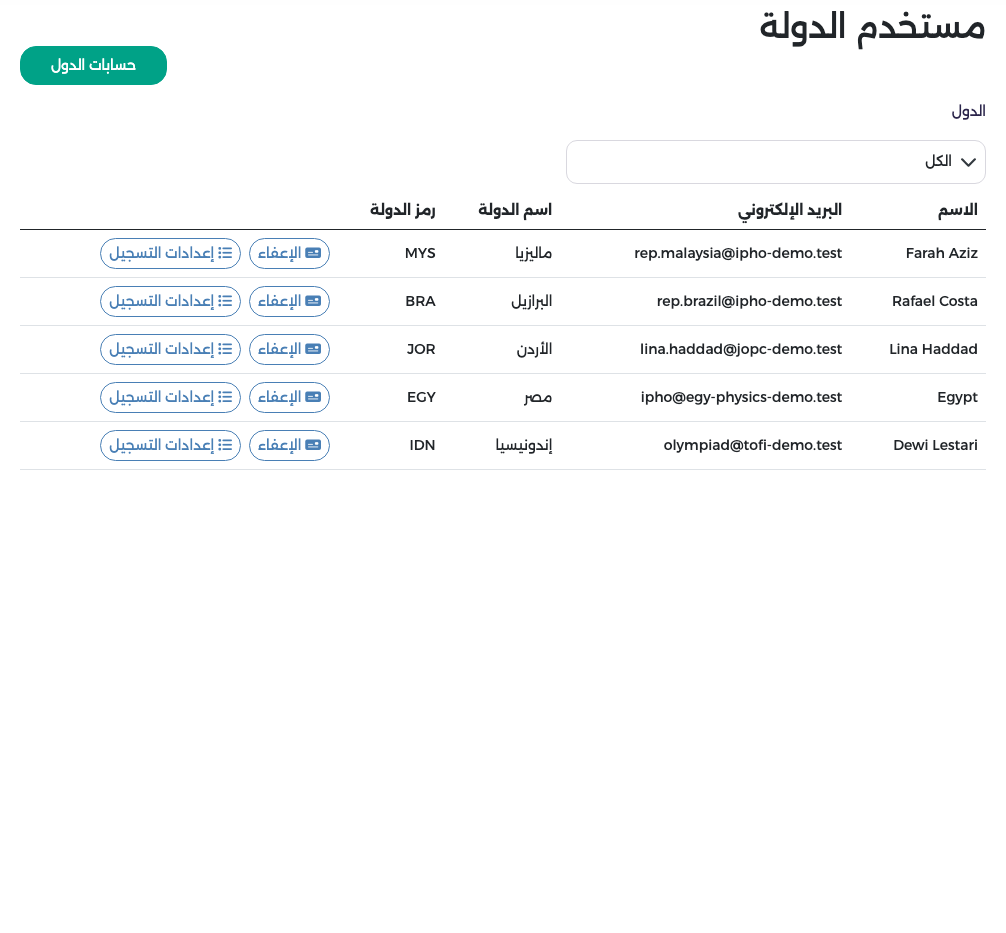Open الإعفاء for Rafael Costa row

click(289, 302)
